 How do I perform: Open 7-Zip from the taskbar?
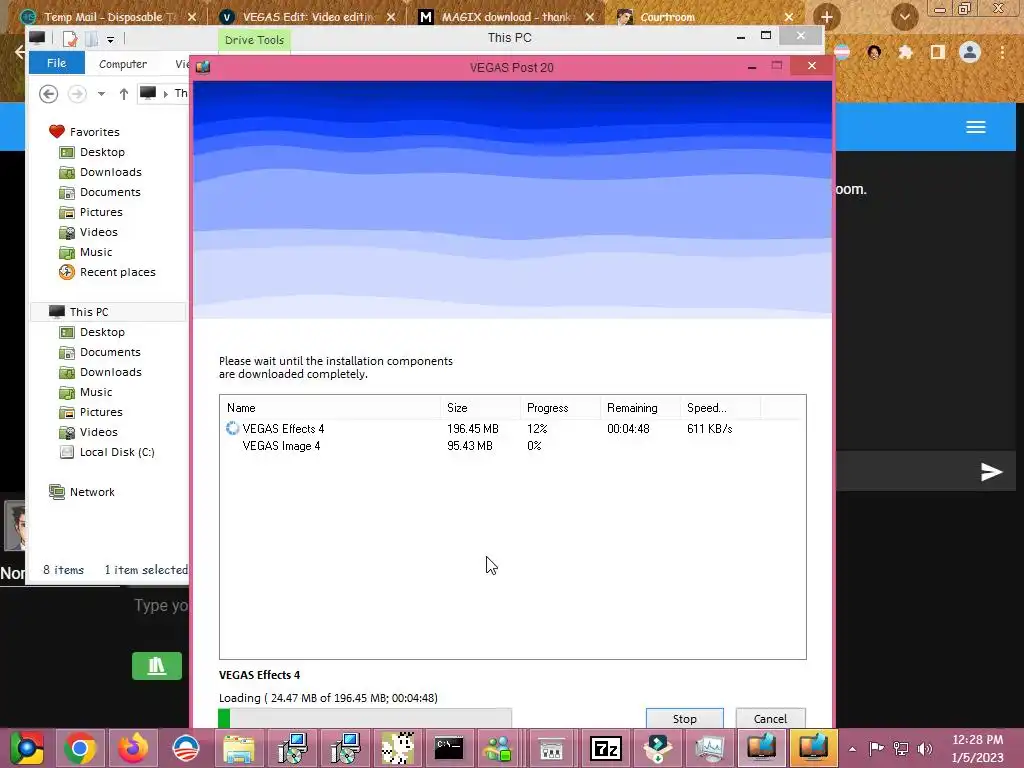(605, 748)
